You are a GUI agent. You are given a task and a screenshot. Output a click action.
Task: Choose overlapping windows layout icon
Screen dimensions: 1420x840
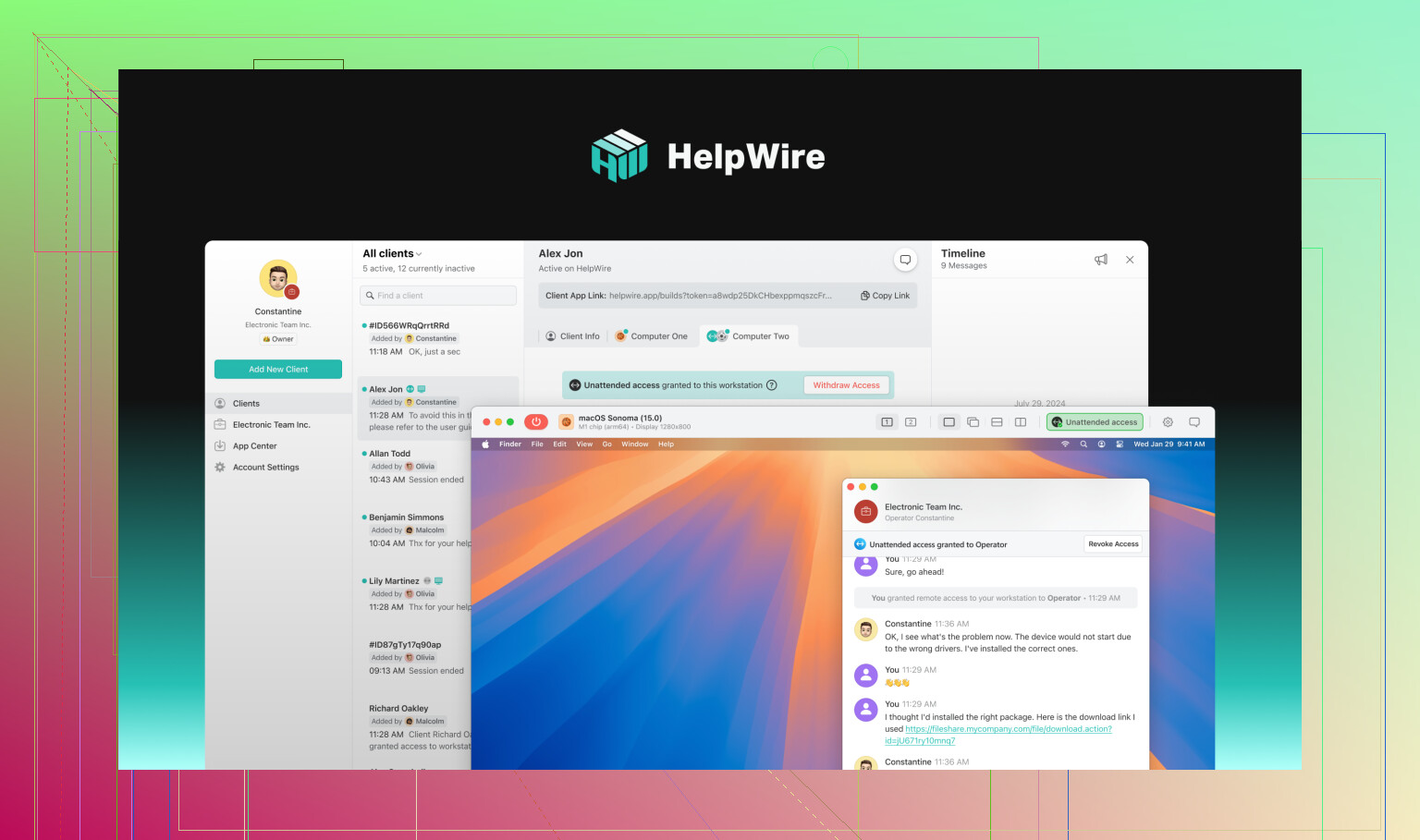coord(973,422)
